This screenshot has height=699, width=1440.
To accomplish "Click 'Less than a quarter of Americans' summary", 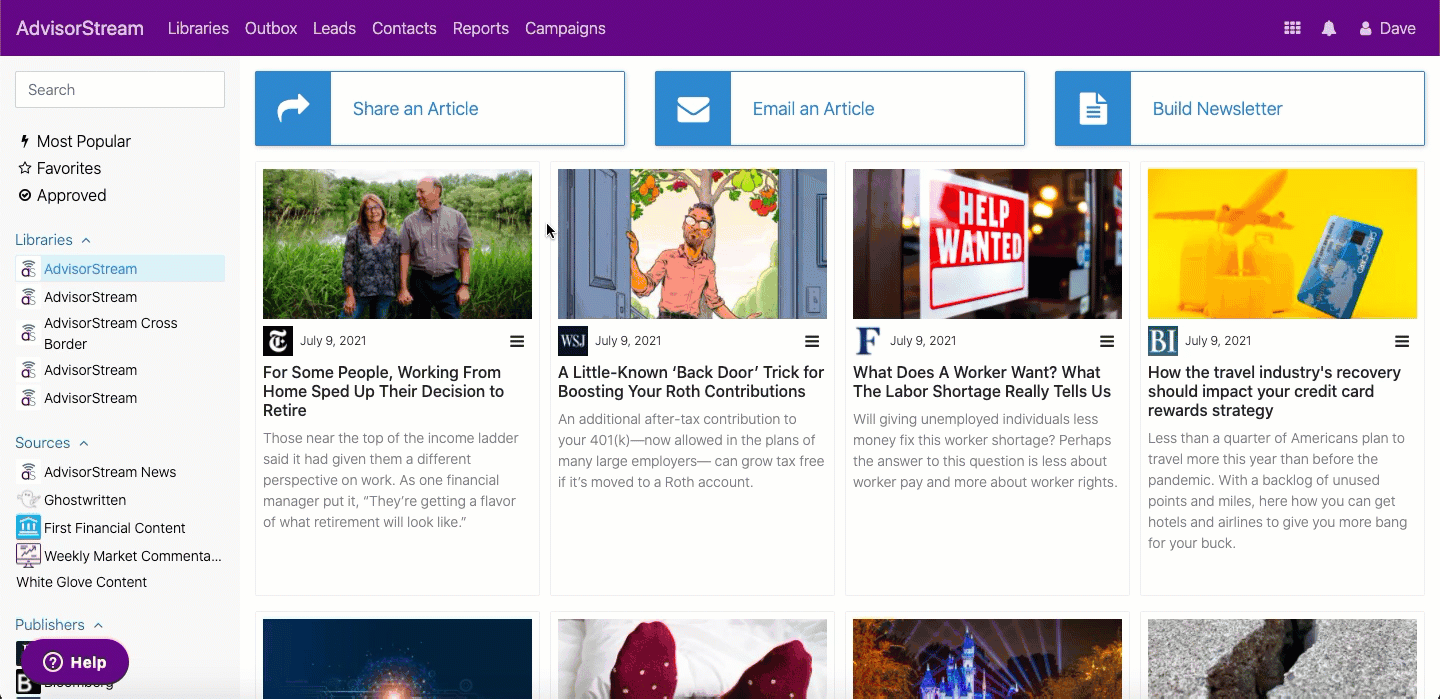I will 1277,491.
